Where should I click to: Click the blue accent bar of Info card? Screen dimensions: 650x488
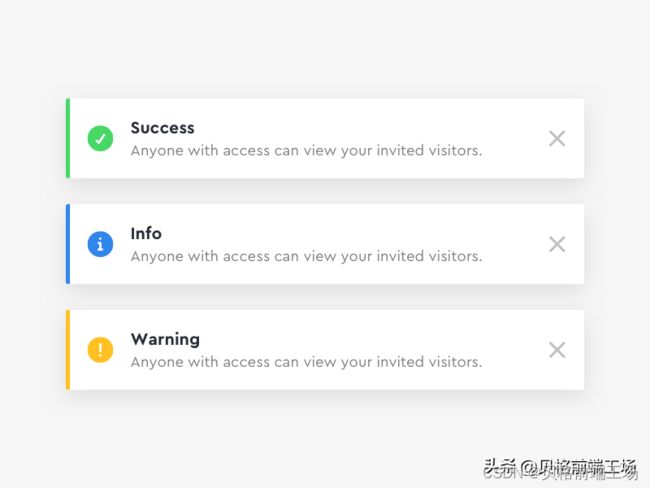[x=68, y=244]
